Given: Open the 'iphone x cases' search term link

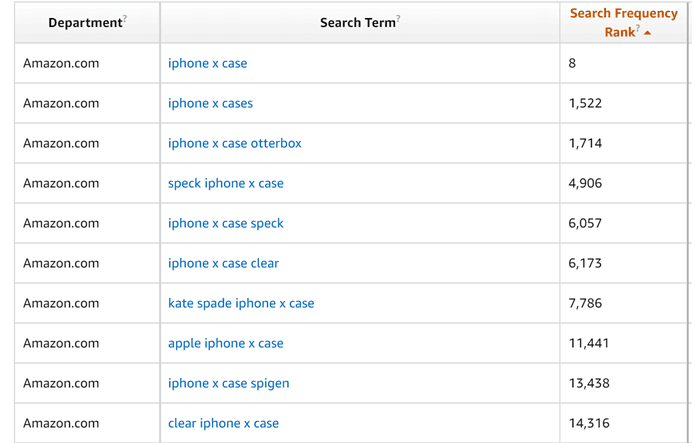Looking at the screenshot, I should [x=210, y=103].
